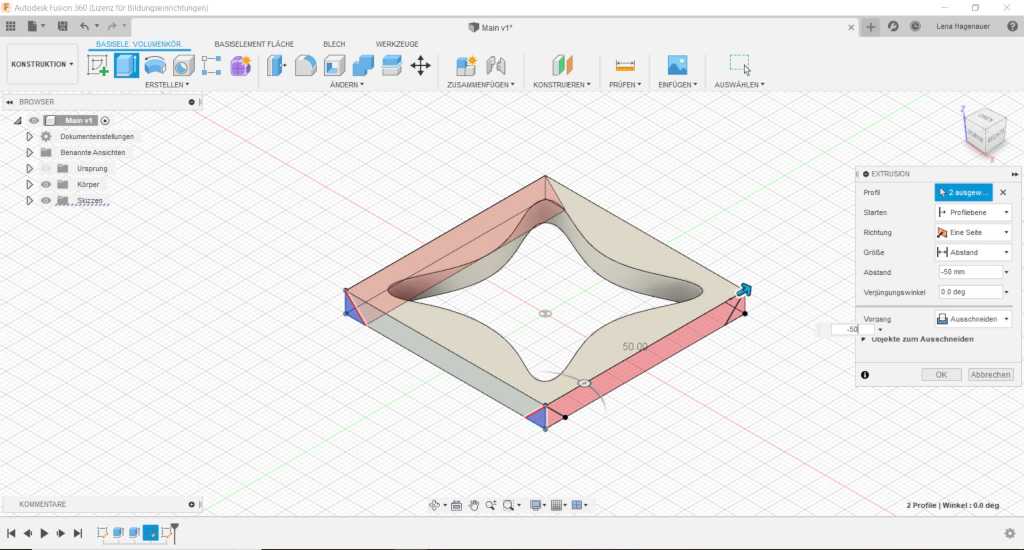Click the Lena Hagenauer account name
The image size is (1024, 550).
pyautogui.click(x=963, y=27)
